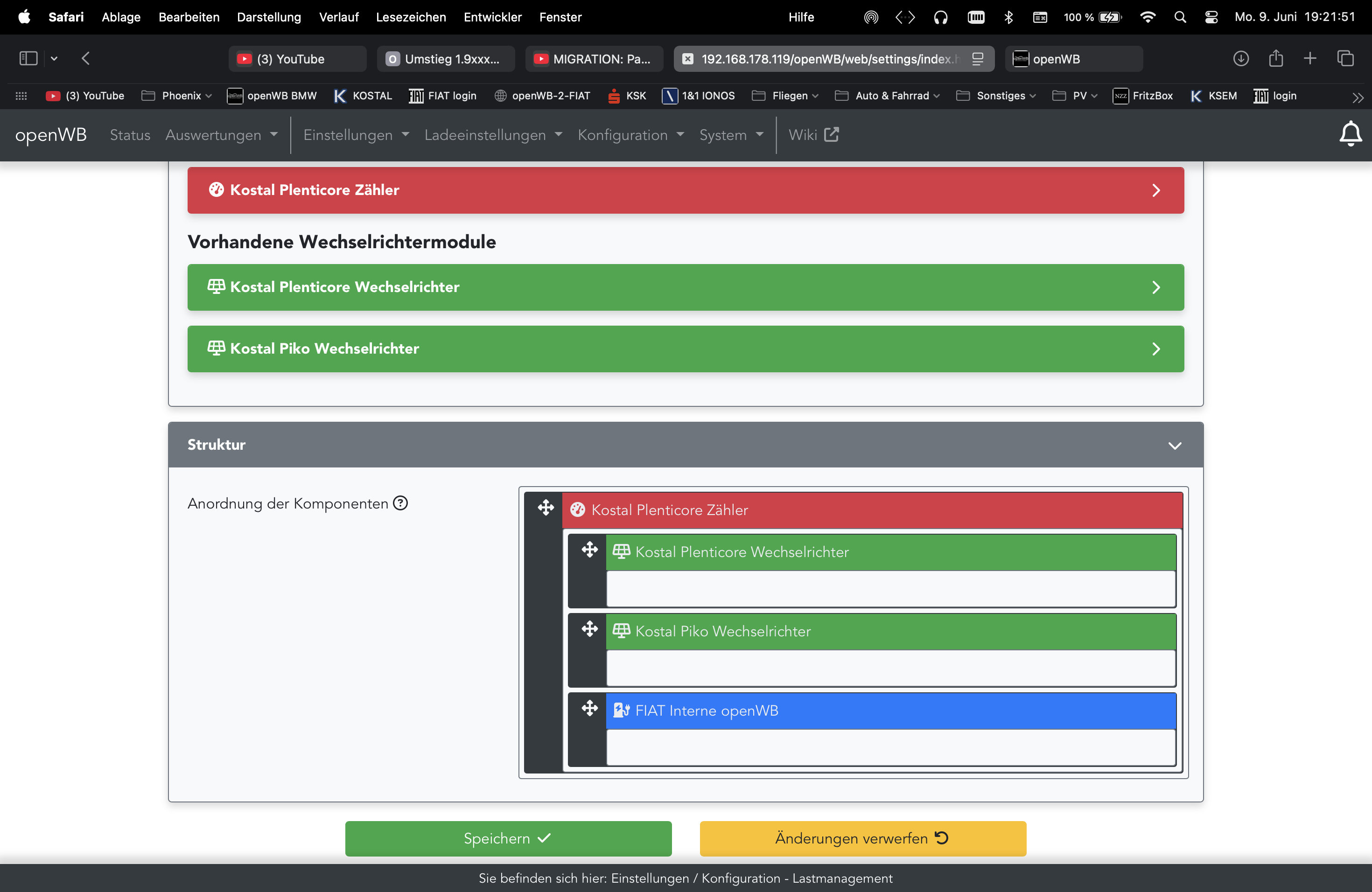Open the Konfiguration dropdown menu
This screenshot has width=1372, height=892.
coord(630,135)
